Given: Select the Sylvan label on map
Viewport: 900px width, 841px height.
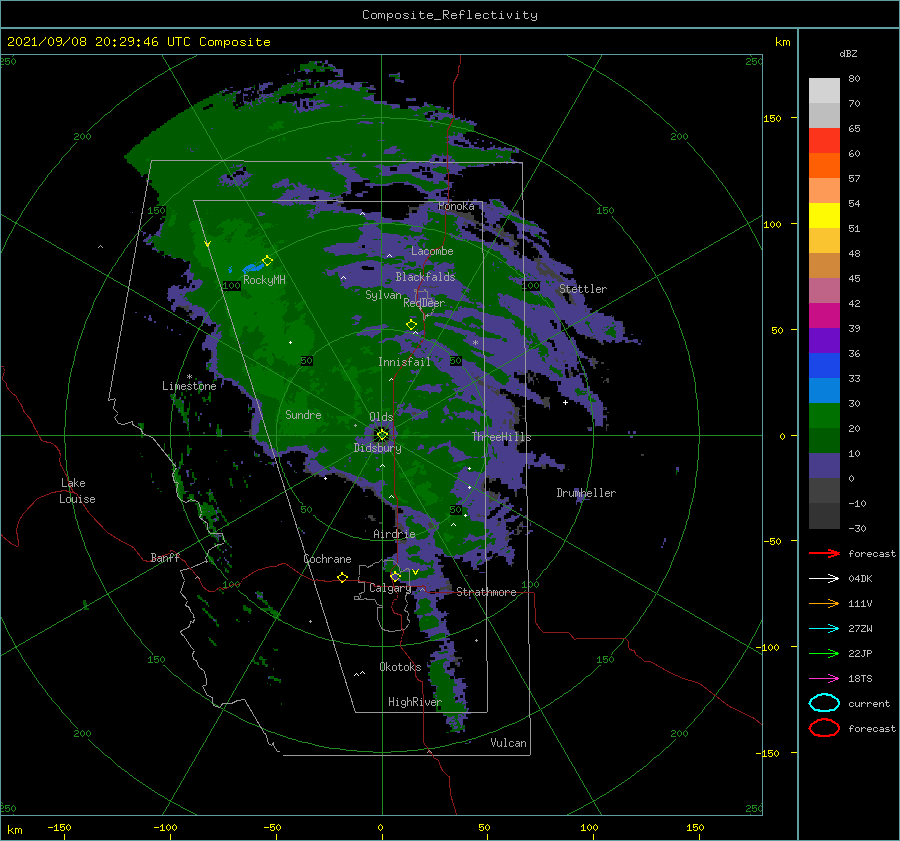Looking at the screenshot, I should click(x=383, y=295).
